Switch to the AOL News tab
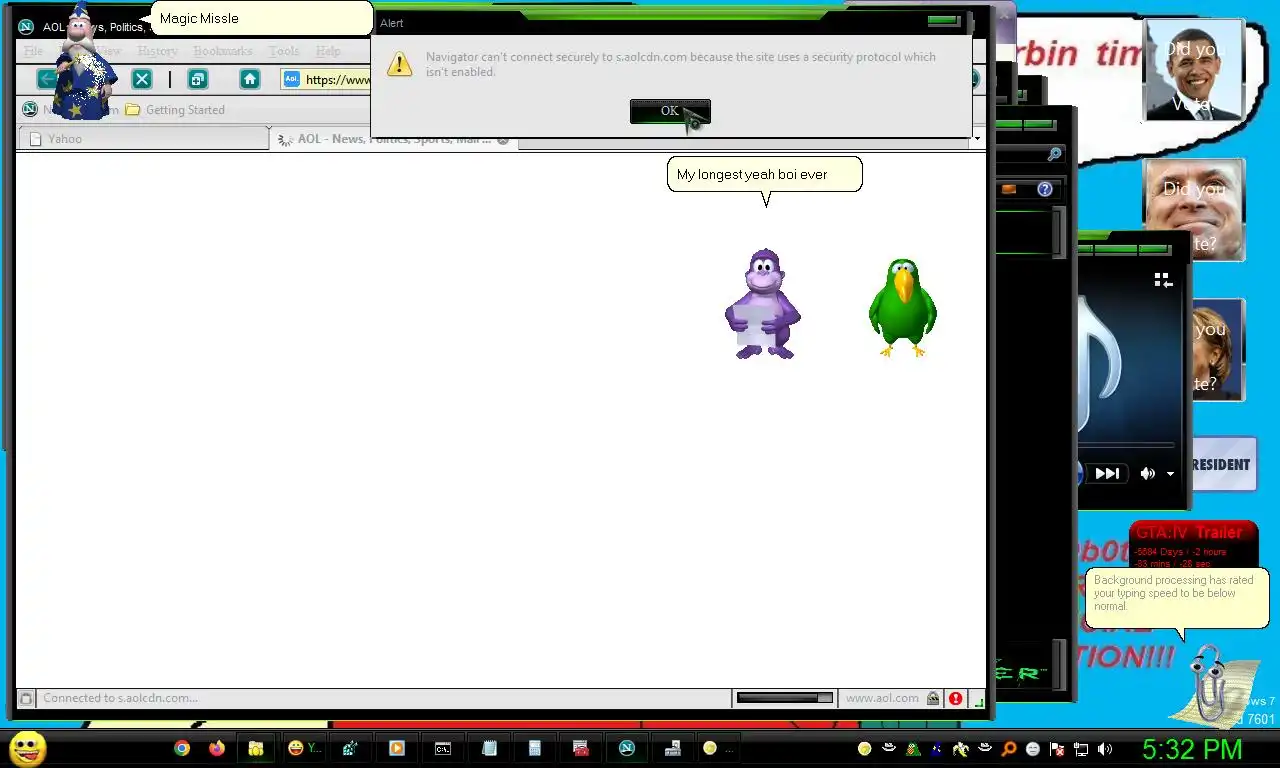1280x768 pixels. tap(393, 139)
